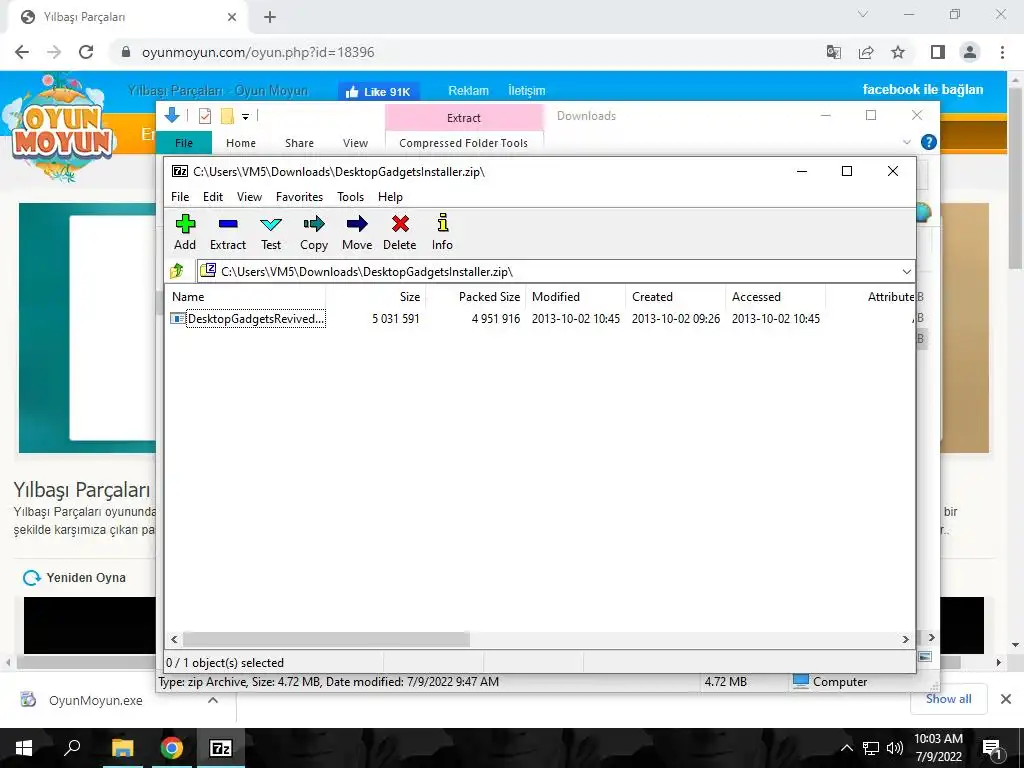
Task: Open Windows Start menu
Action: coord(24,748)
